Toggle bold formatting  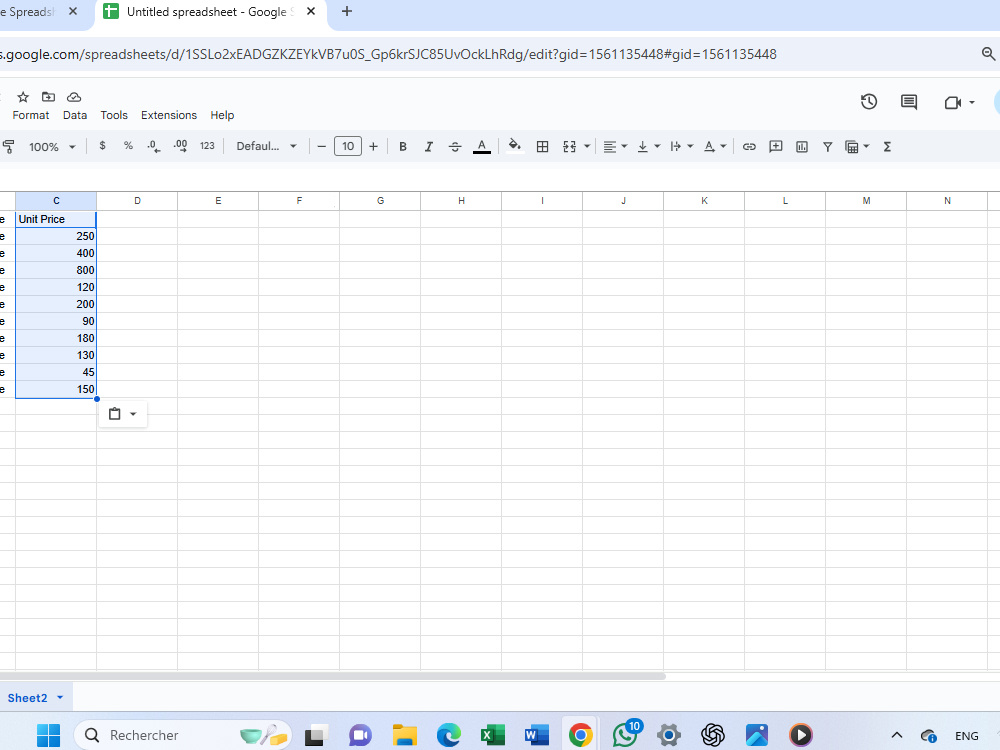(x=402, y=147)
